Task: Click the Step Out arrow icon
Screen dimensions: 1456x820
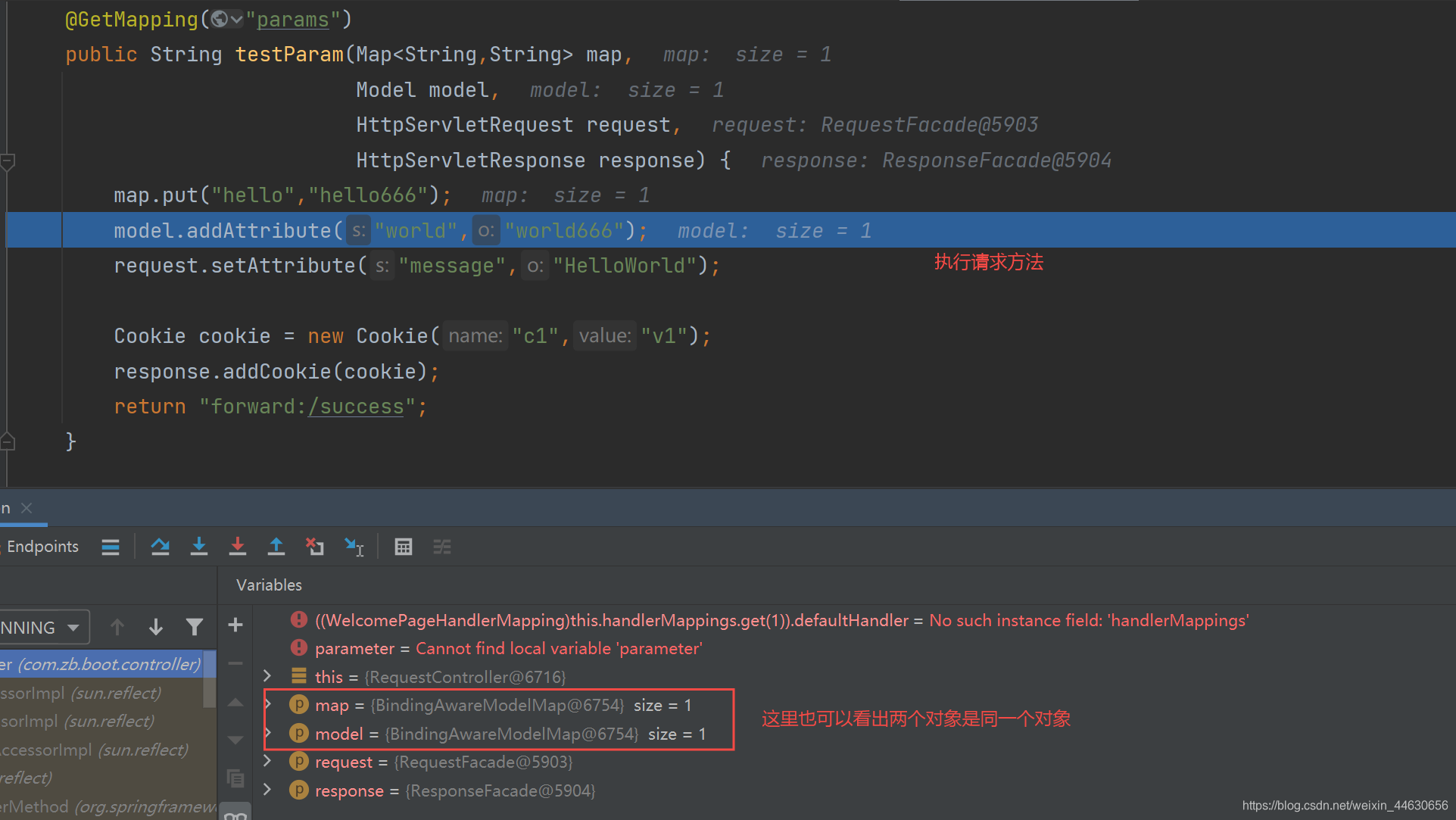Action: coord(276,547)
